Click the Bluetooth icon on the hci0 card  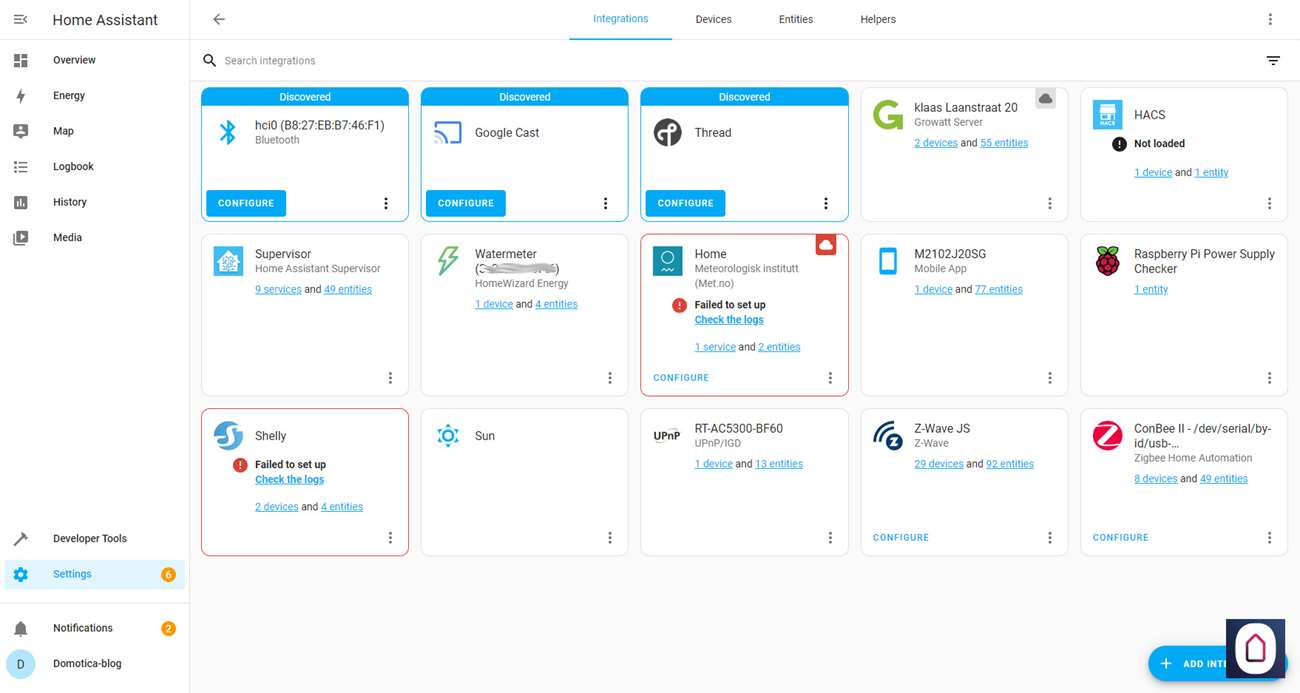(228, 132)
